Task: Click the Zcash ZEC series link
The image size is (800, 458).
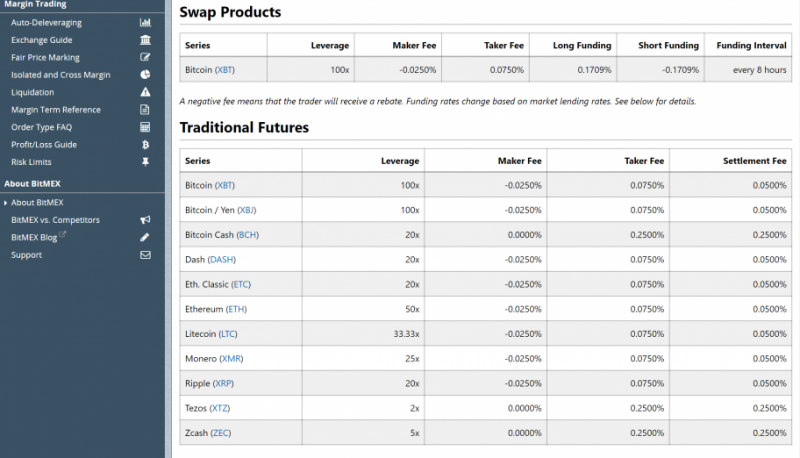Action: [x=221, y=432]
